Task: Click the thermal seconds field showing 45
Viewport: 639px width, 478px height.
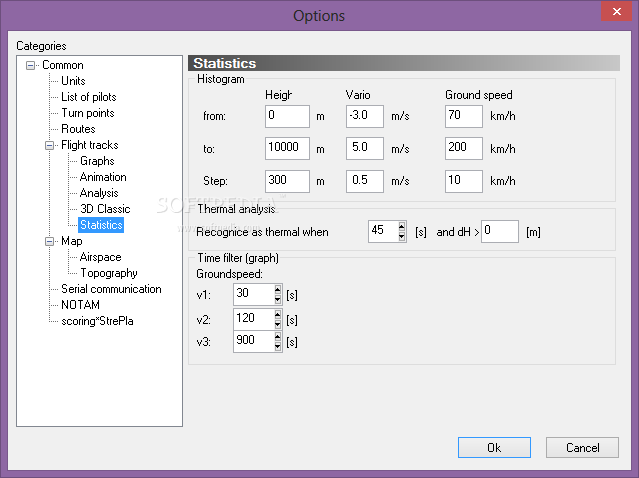Action: pyautogui.click(x=383, y=231)
